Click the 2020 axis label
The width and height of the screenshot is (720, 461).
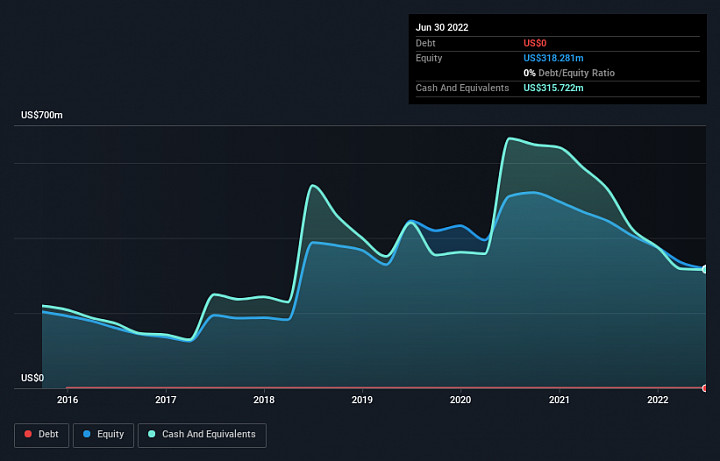(461, 400)
